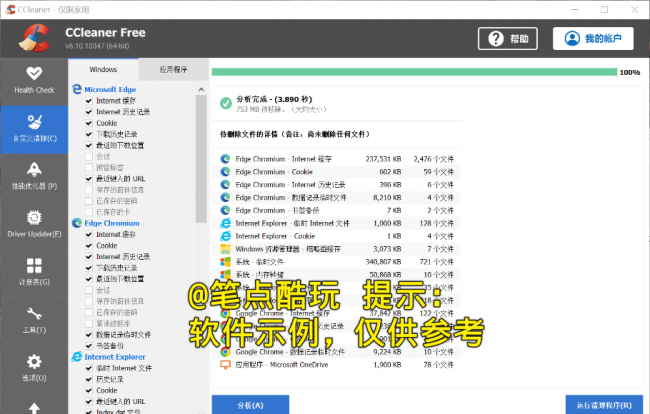This screenshot has height=414, width=650.
Task: Click the icon of Edge Chromium - Cookie result
Action: [225, 172]
